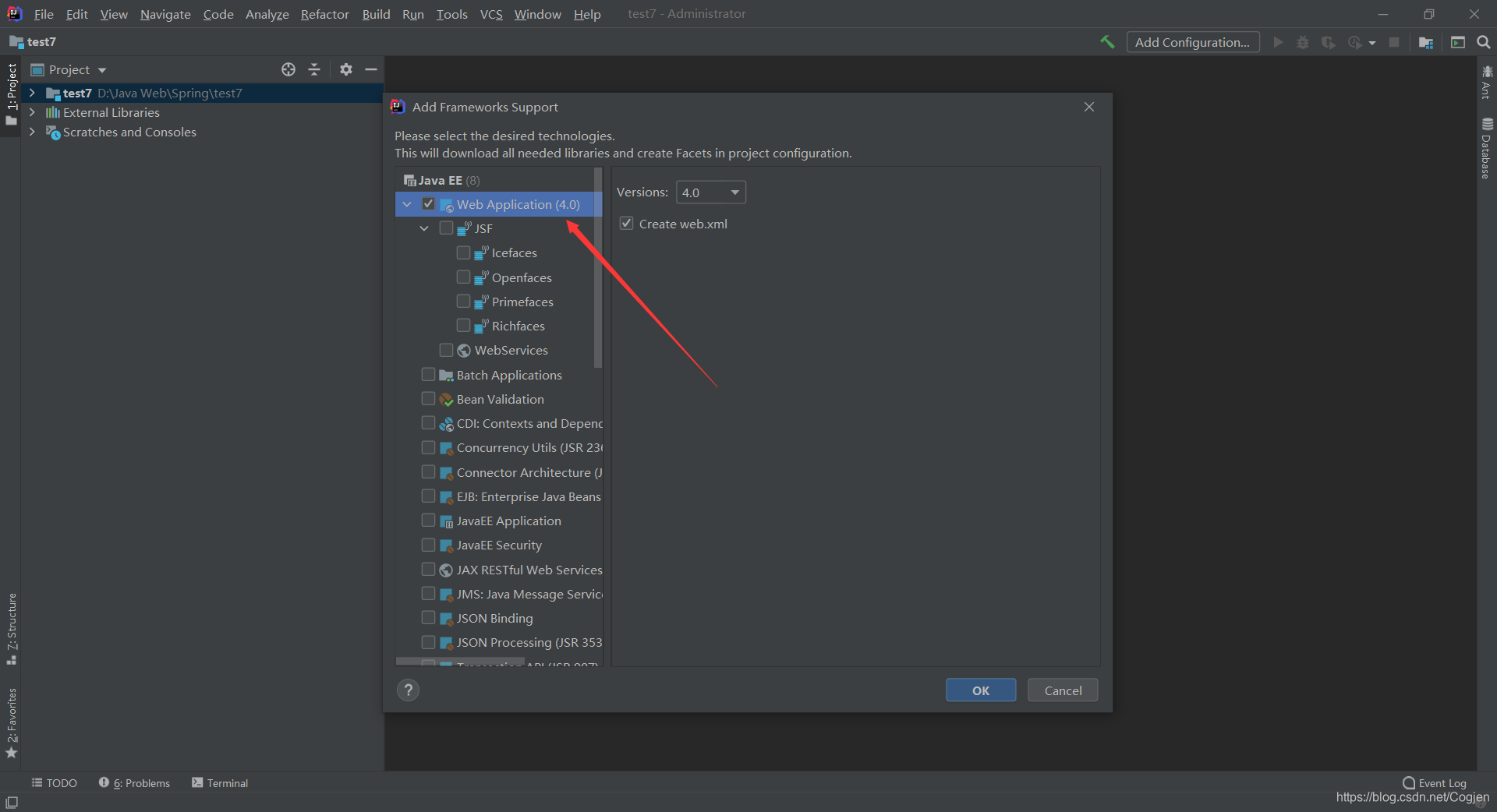Expand Scratches and Consoles node

tap(32, 132)
